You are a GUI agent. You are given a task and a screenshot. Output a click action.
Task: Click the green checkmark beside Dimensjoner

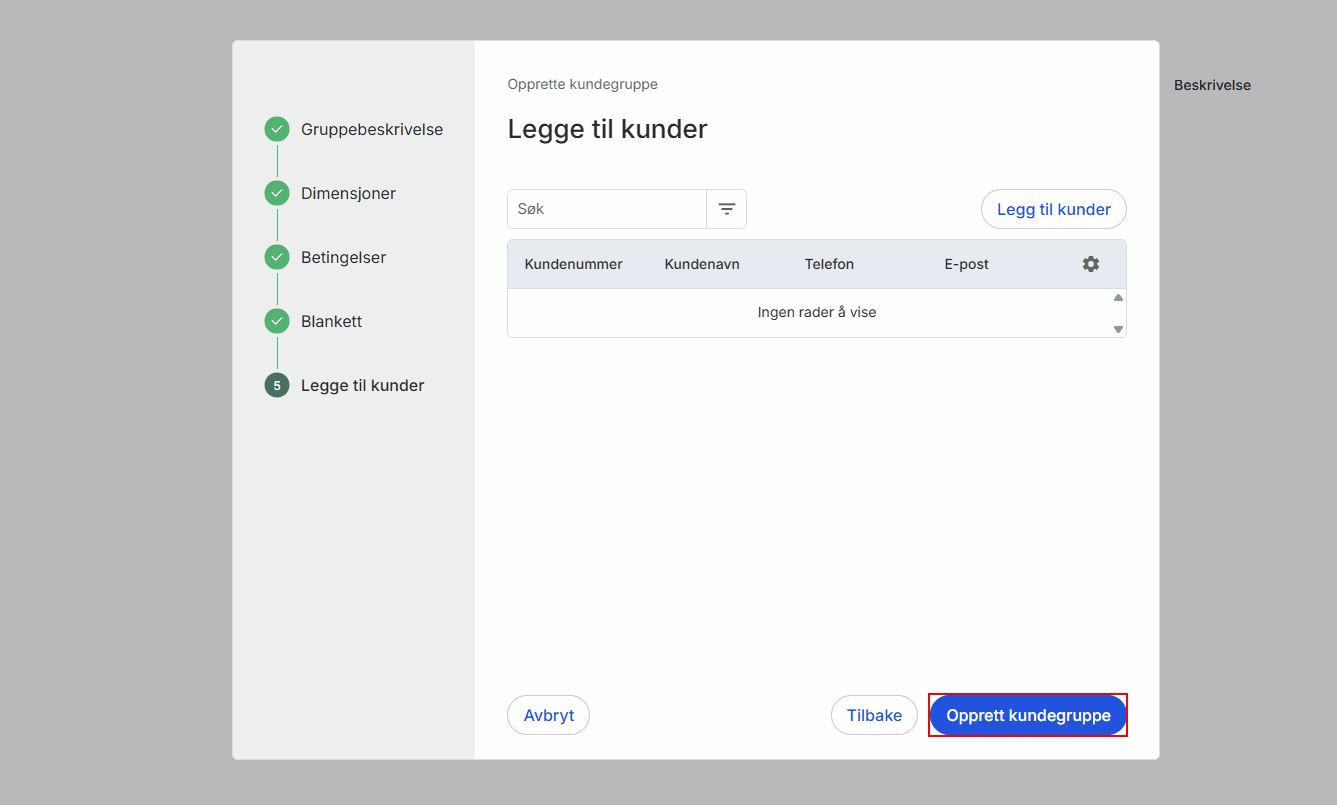click(x=276, y=193)
